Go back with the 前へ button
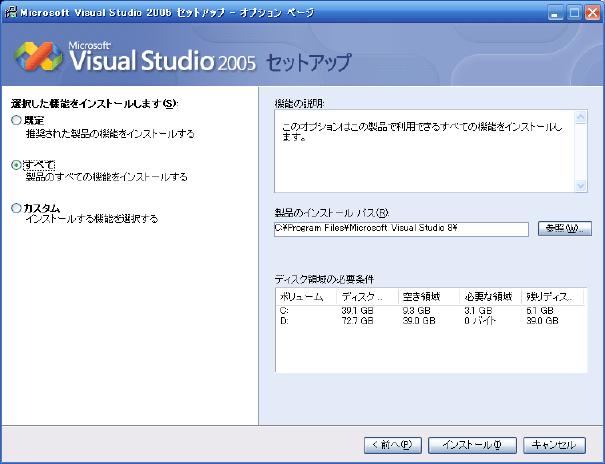 [x=392, y=445]
